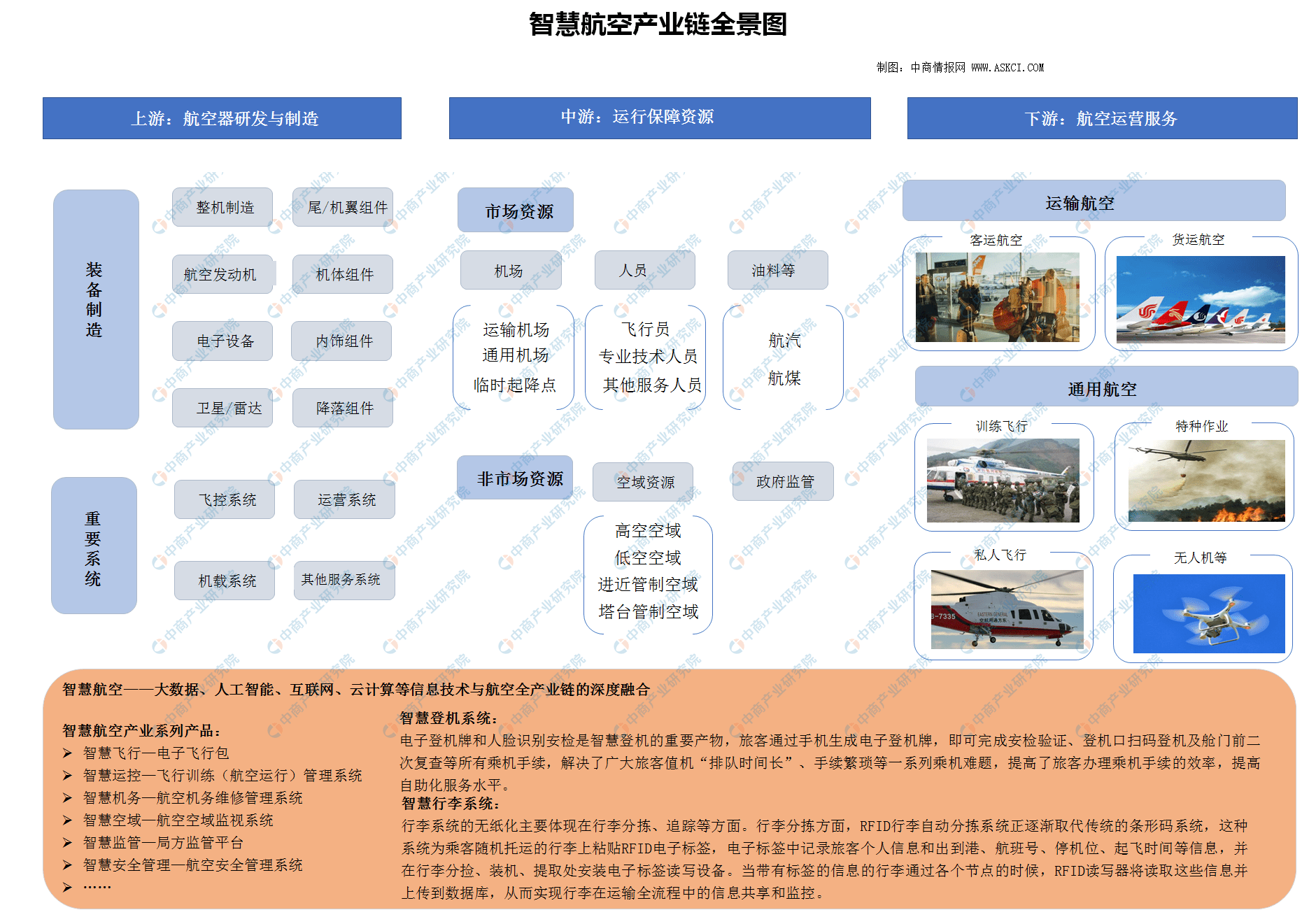1316x910 pixels.
Task: Click the 整机制造 box
Action: point(222,207)
